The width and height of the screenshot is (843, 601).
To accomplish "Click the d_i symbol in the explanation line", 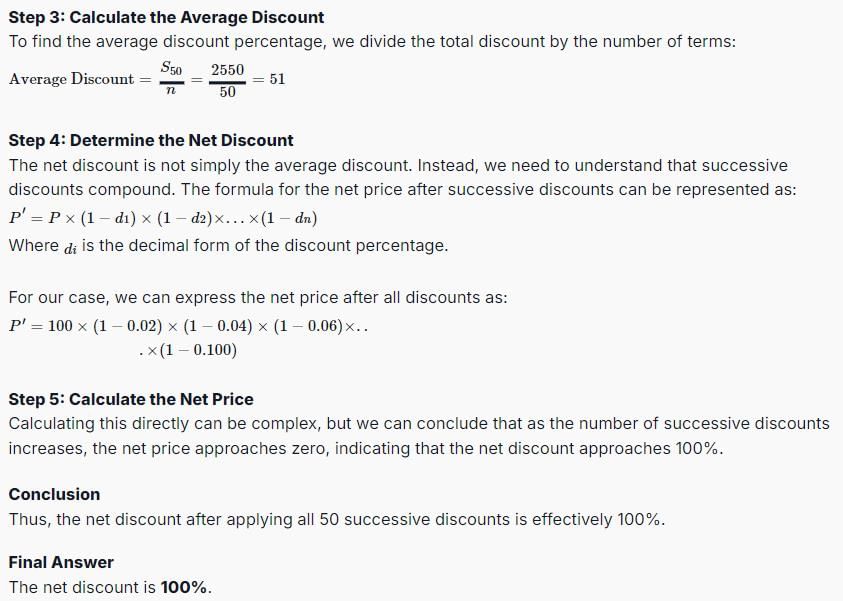I will pos(70,248).
